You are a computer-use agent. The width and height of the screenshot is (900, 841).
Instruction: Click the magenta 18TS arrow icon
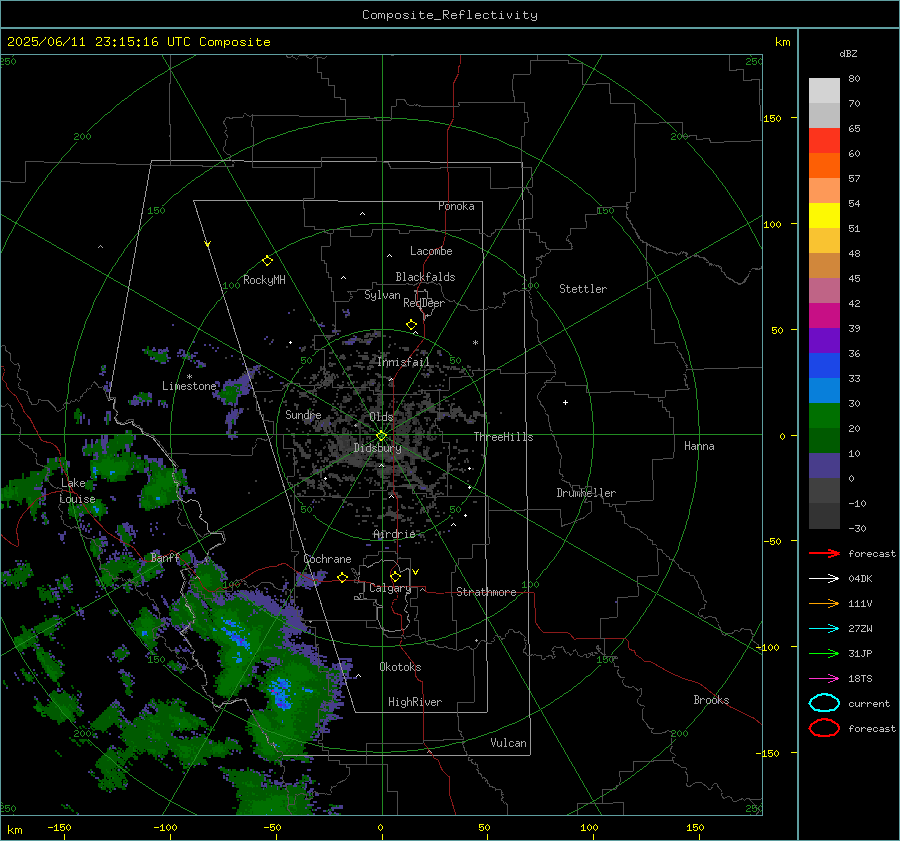click(x=824, y=679)
